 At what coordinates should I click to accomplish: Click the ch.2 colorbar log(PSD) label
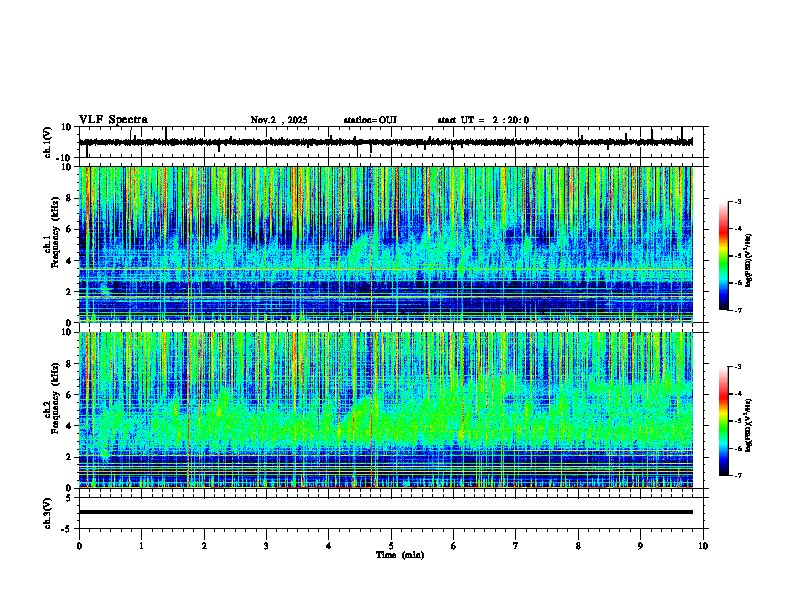pos(748,425)
